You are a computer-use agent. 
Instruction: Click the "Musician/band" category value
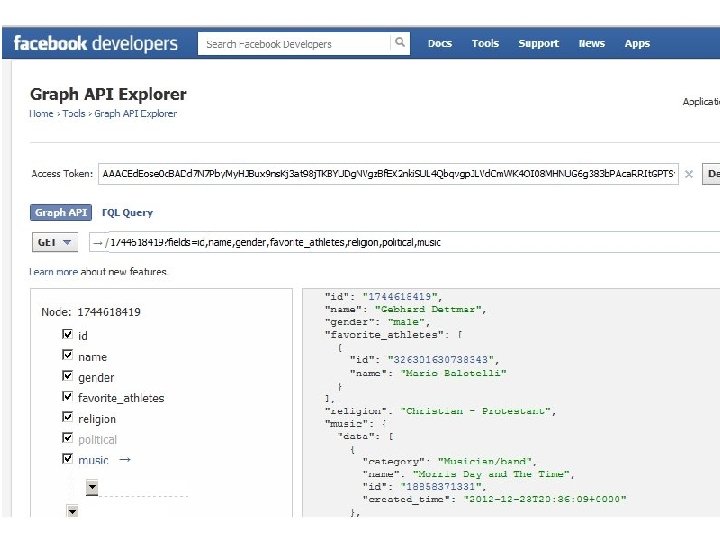[484, 461]
